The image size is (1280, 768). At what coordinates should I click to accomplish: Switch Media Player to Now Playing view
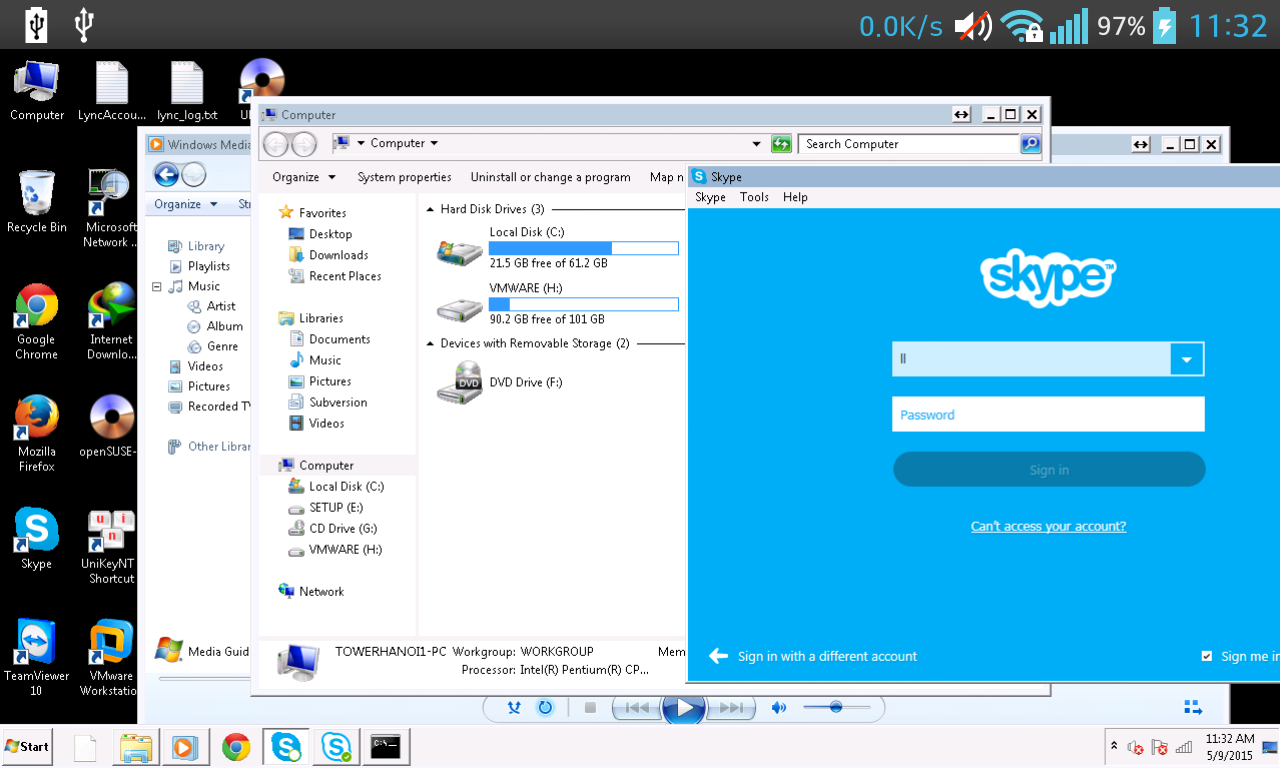point(1193,707)
